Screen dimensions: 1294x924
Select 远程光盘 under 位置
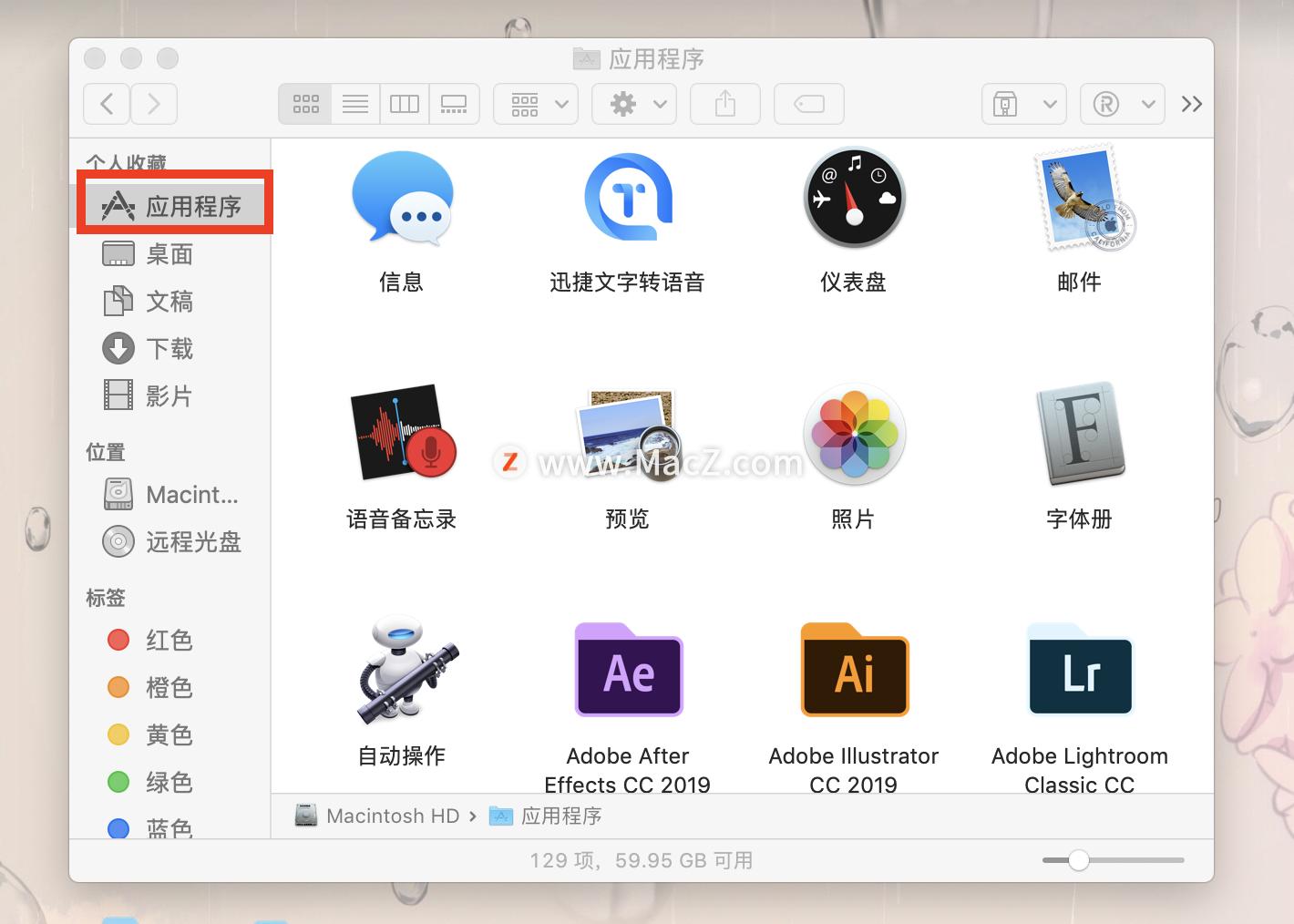click(192, 541)
